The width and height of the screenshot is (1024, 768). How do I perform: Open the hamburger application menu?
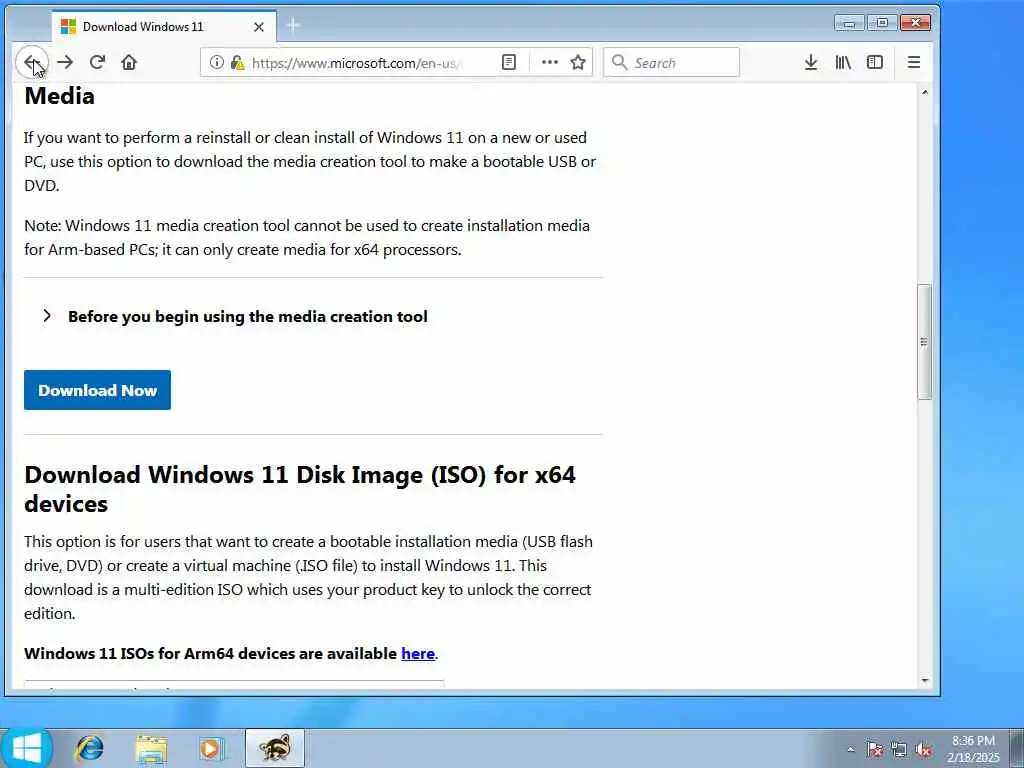pyautogui.click(x=914, y=62)
